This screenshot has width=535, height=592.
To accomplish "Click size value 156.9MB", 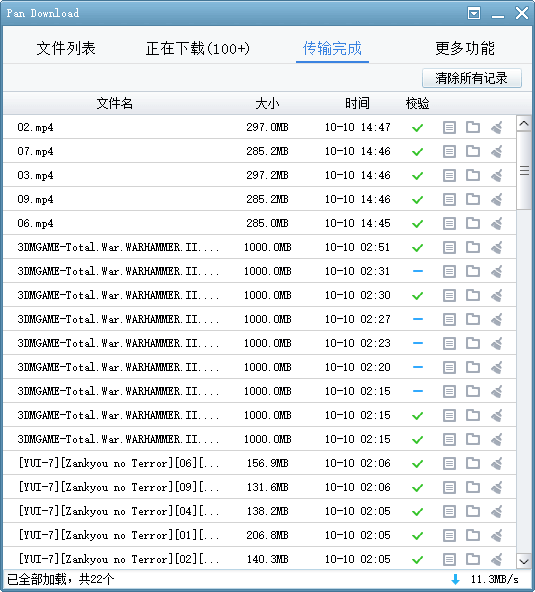I will [267, 463].
